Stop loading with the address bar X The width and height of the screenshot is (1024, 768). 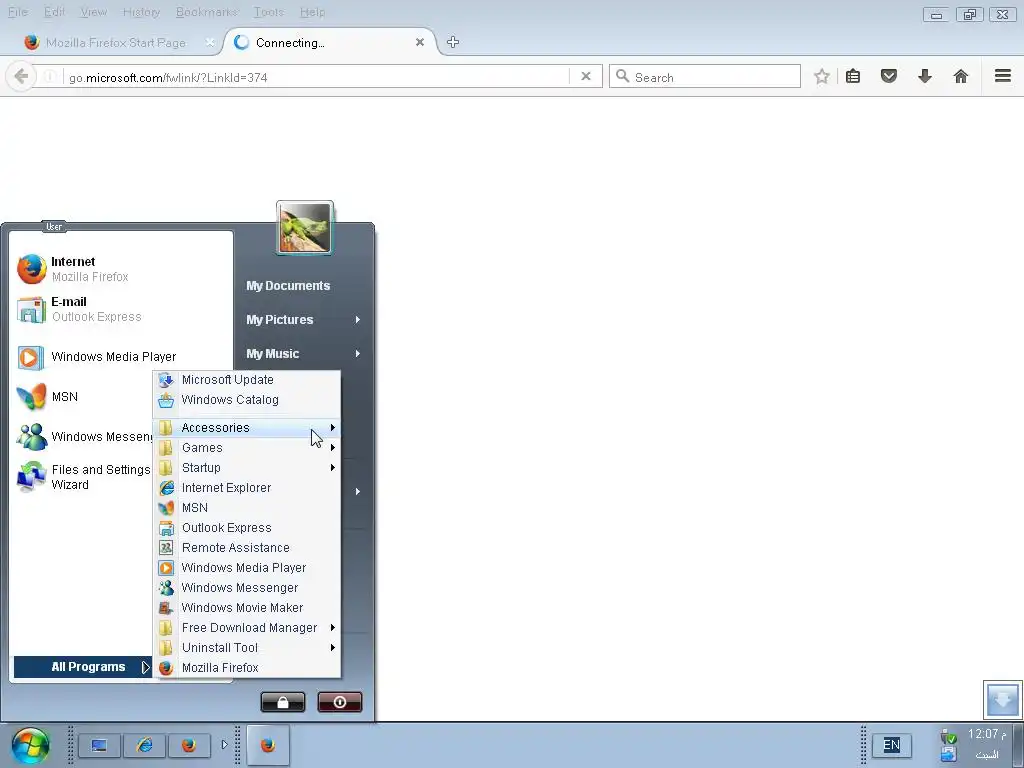click(586, 76)
